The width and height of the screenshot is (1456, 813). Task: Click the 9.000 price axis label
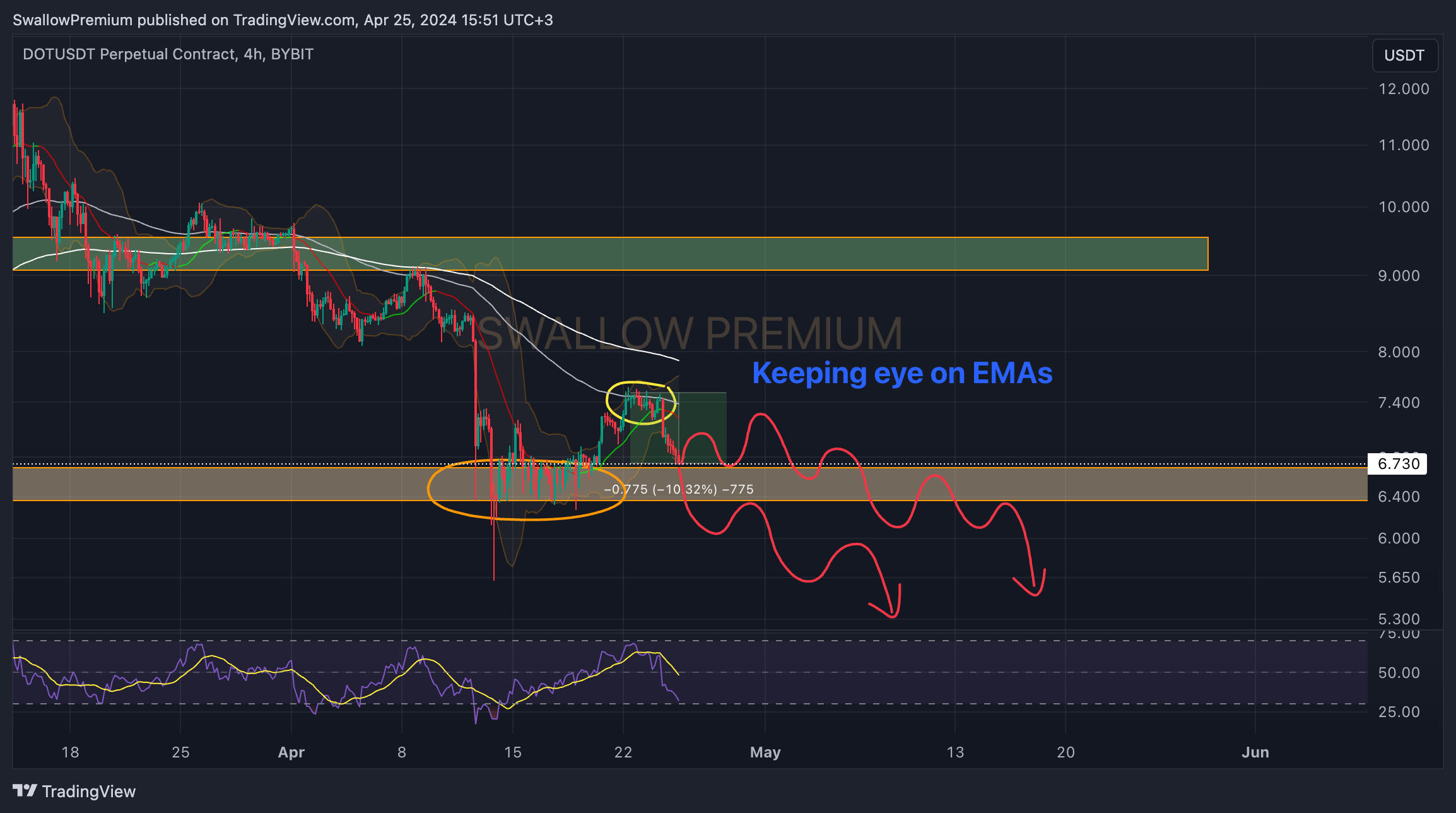1399,276
